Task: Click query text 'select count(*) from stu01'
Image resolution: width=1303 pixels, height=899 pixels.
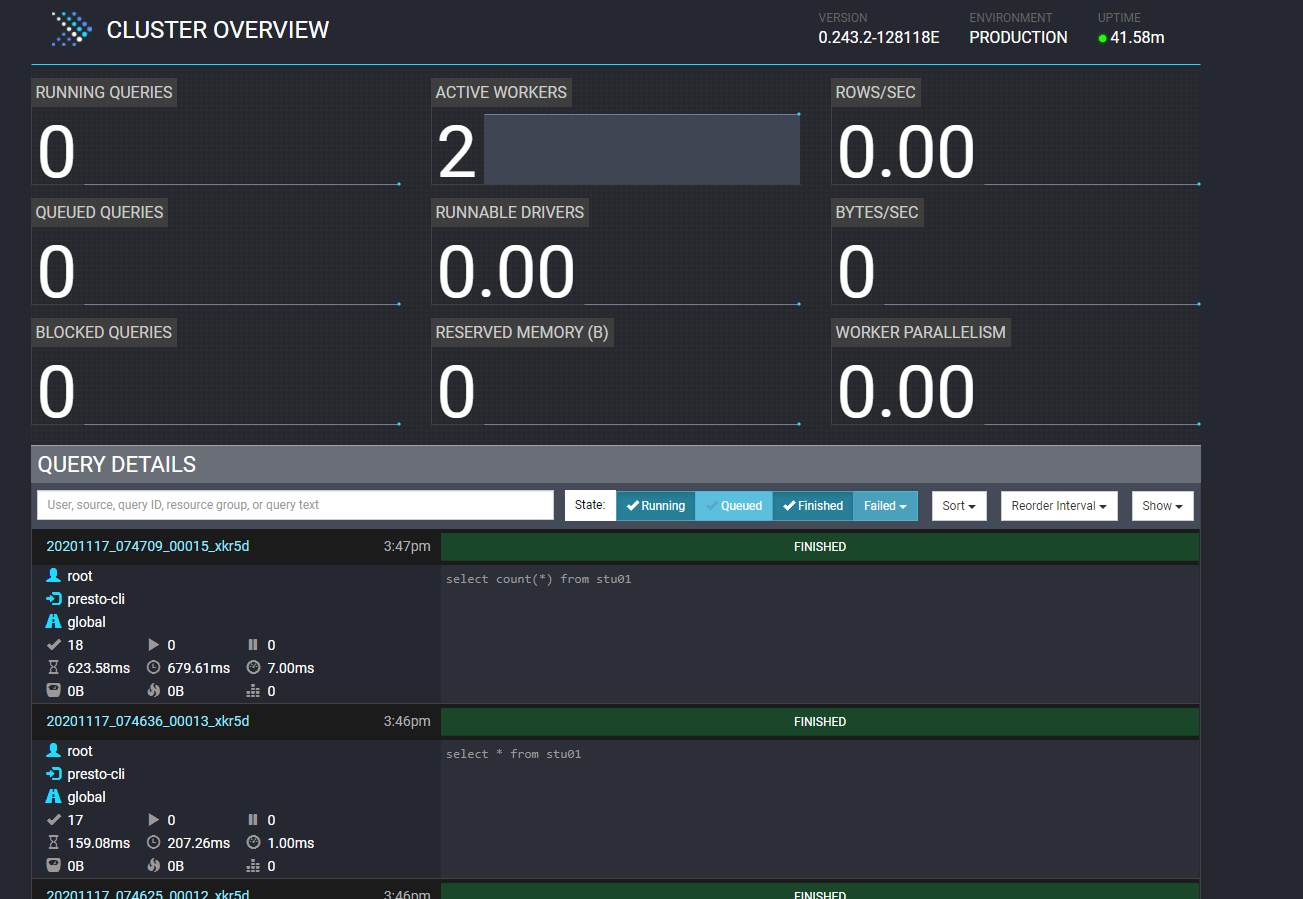Action: (x=539, y=579)
